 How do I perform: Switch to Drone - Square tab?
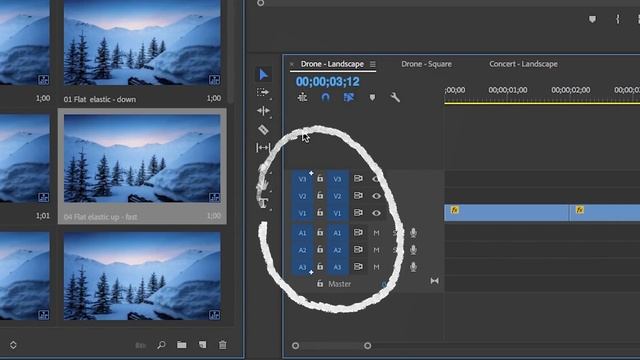pos(426,64)
